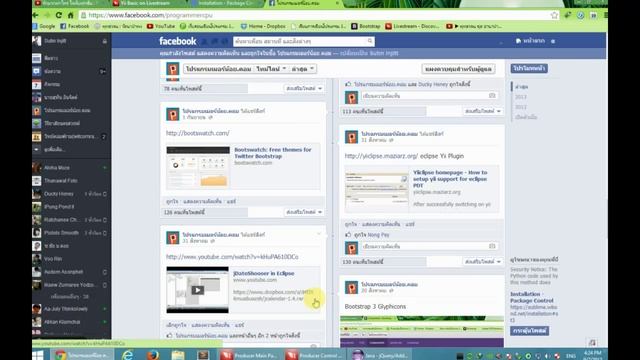640x360 pixels.
Task: Click admin panel button at top right of page
Action: point(458,69)
